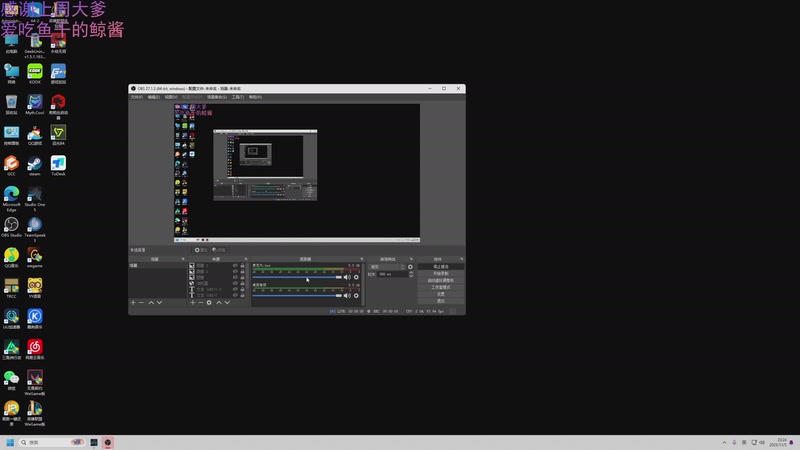Click the 停止推流 stop streaming button

441,267
